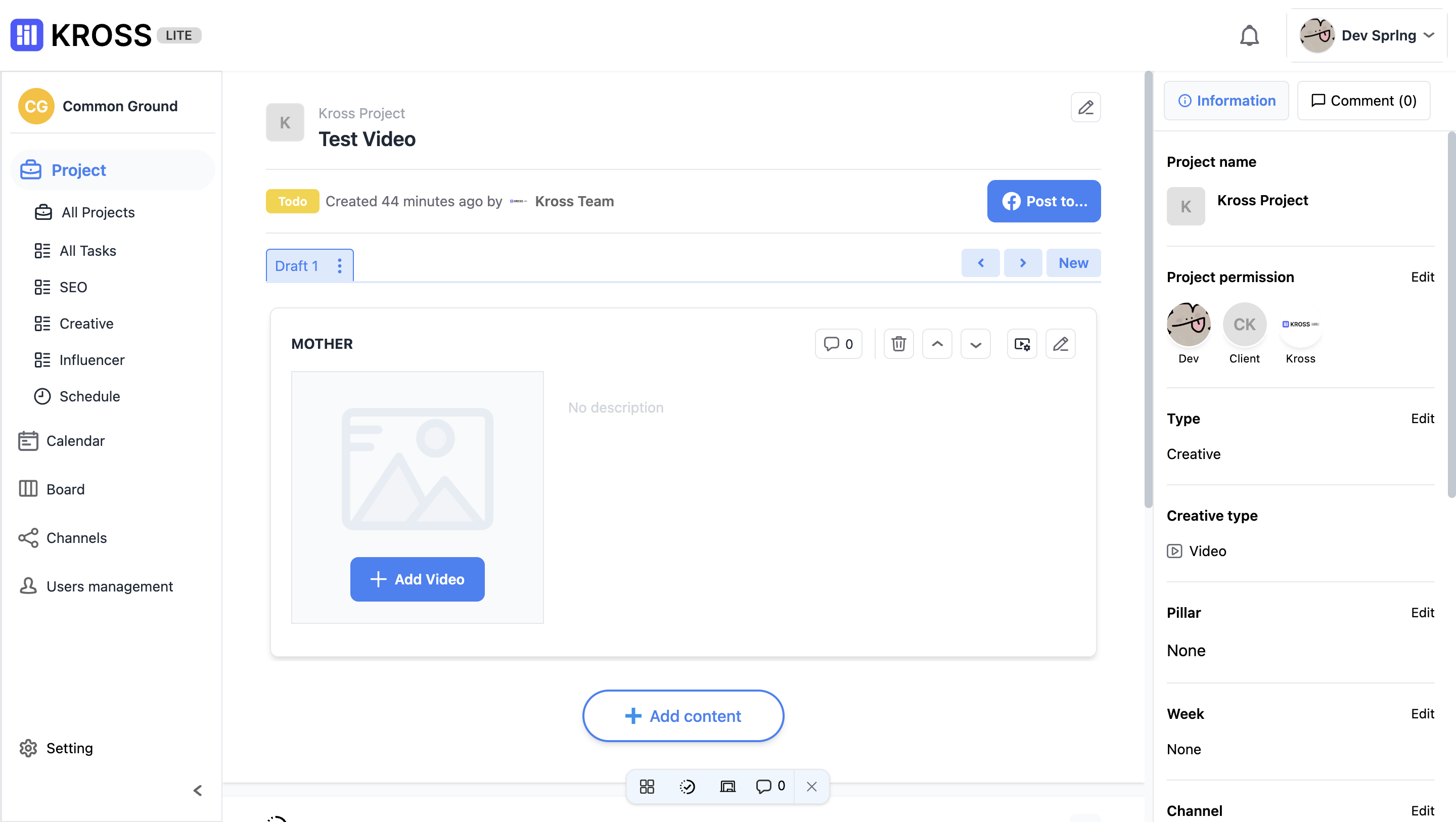Click the edit pencil icon on MOTHER
The width and height of the screenshot is (1456, 822).
point(1060,343)
